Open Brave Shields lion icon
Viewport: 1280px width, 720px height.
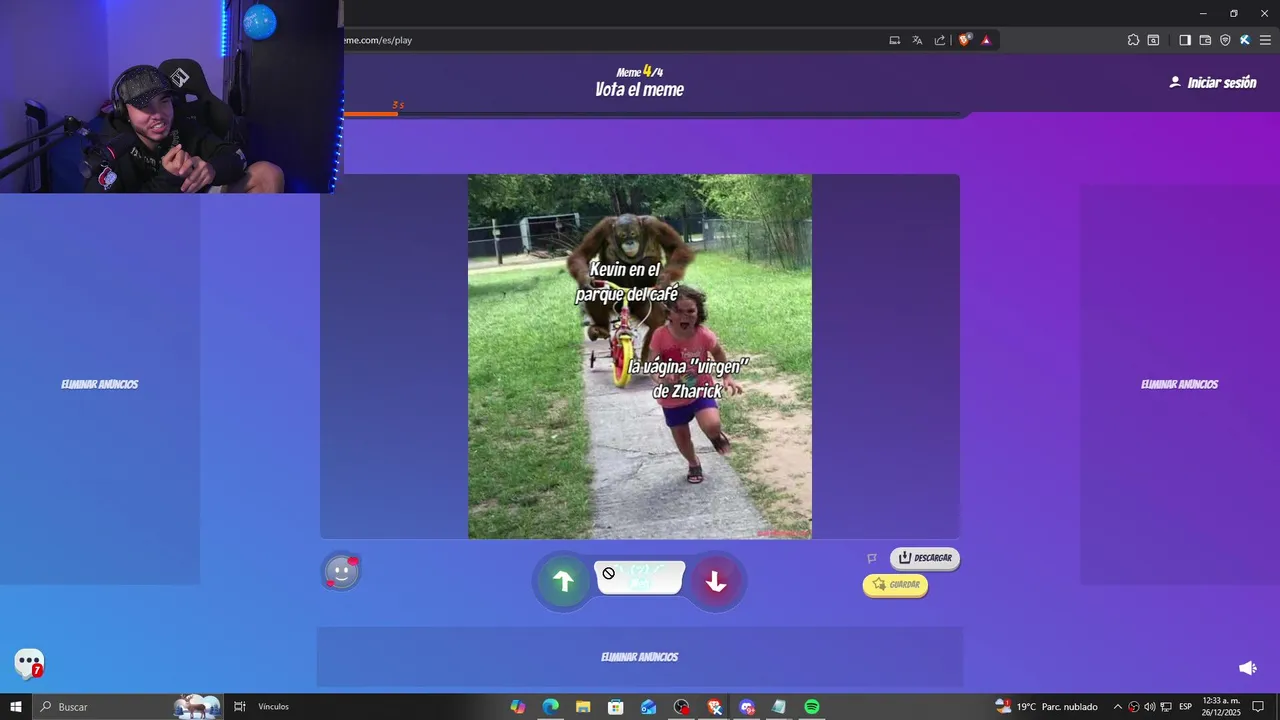click(964, 40)
